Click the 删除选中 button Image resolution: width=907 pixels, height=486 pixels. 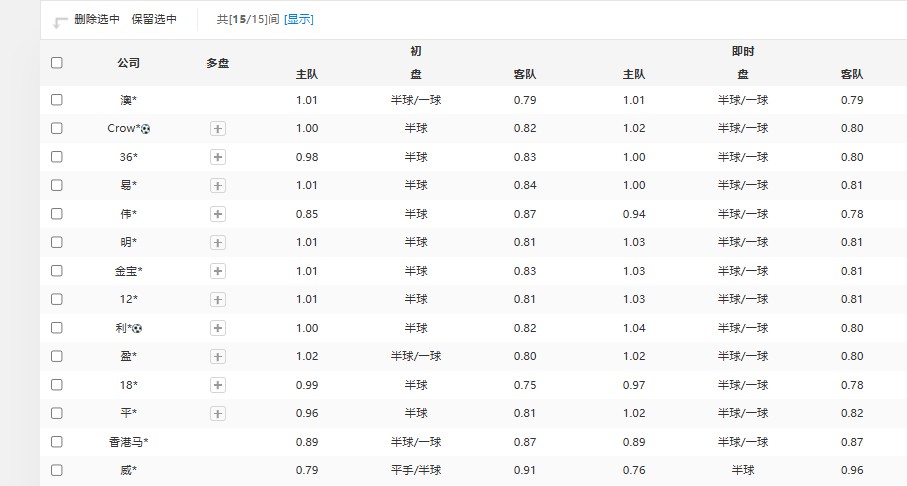(x=97, y=19)
